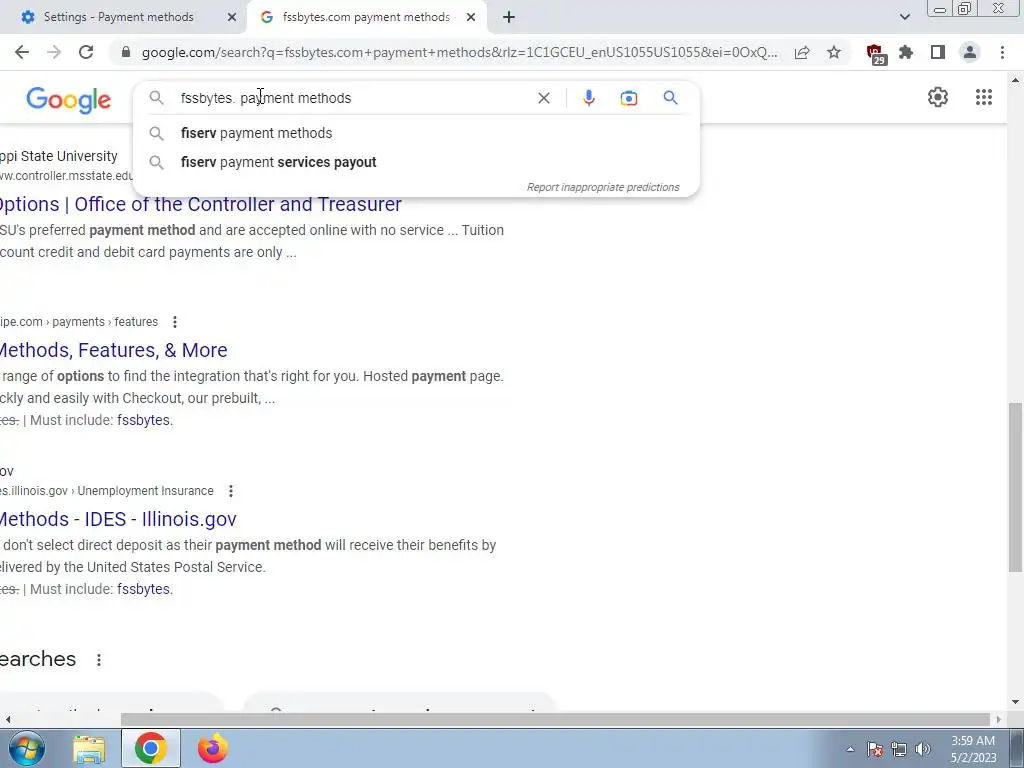
Task: Start voice search with the microphone
Action: tap(588, 98)
